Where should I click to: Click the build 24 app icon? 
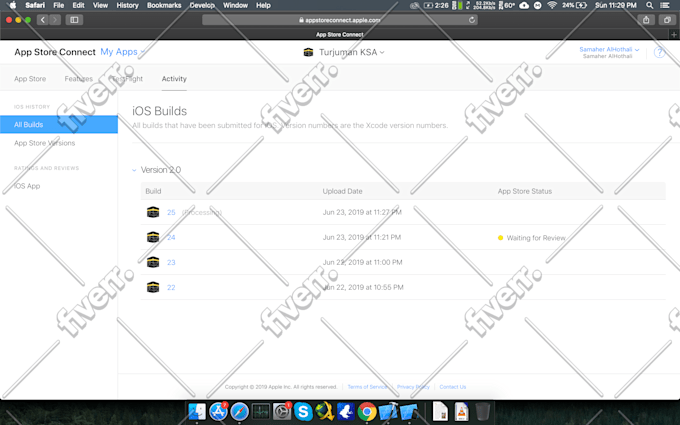153,237
